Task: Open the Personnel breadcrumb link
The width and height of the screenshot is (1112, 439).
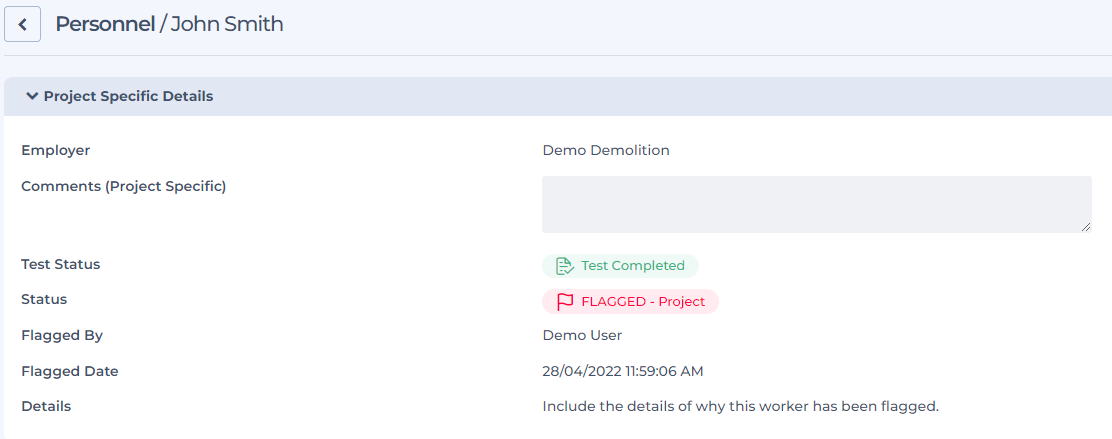Action: pos(104,24)
